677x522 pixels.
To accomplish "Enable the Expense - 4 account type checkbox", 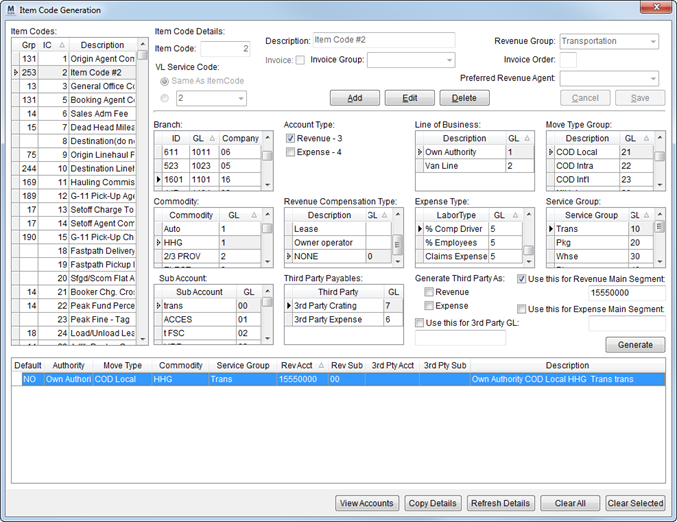I will [x=291, y=152].
